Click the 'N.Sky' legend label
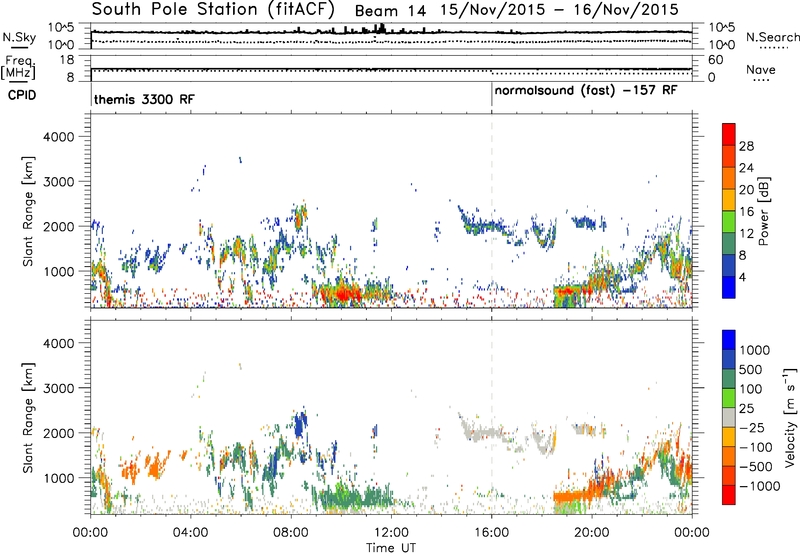 click(x=19, y=37)
